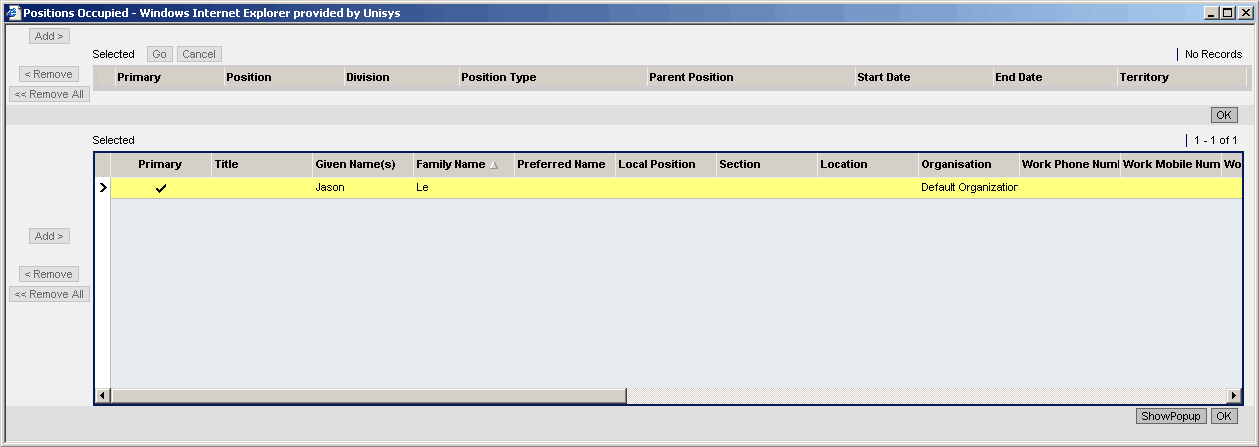This screenshot has width=1259, height=447.
Task: Click the Internet Explorer page icon in title bar
Action: (11, 12)
